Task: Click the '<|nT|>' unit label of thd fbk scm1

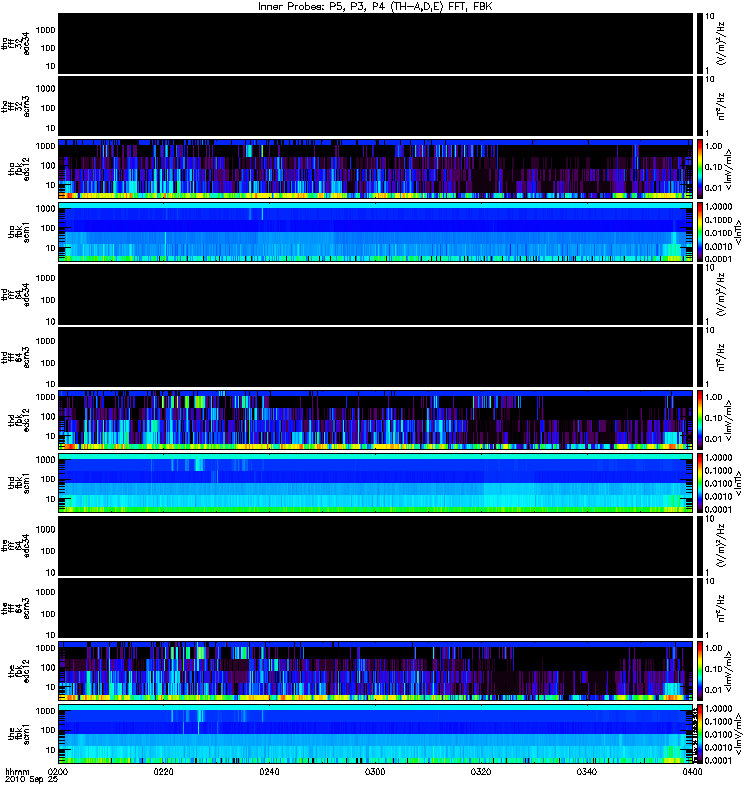Action: tap(738, 483)
